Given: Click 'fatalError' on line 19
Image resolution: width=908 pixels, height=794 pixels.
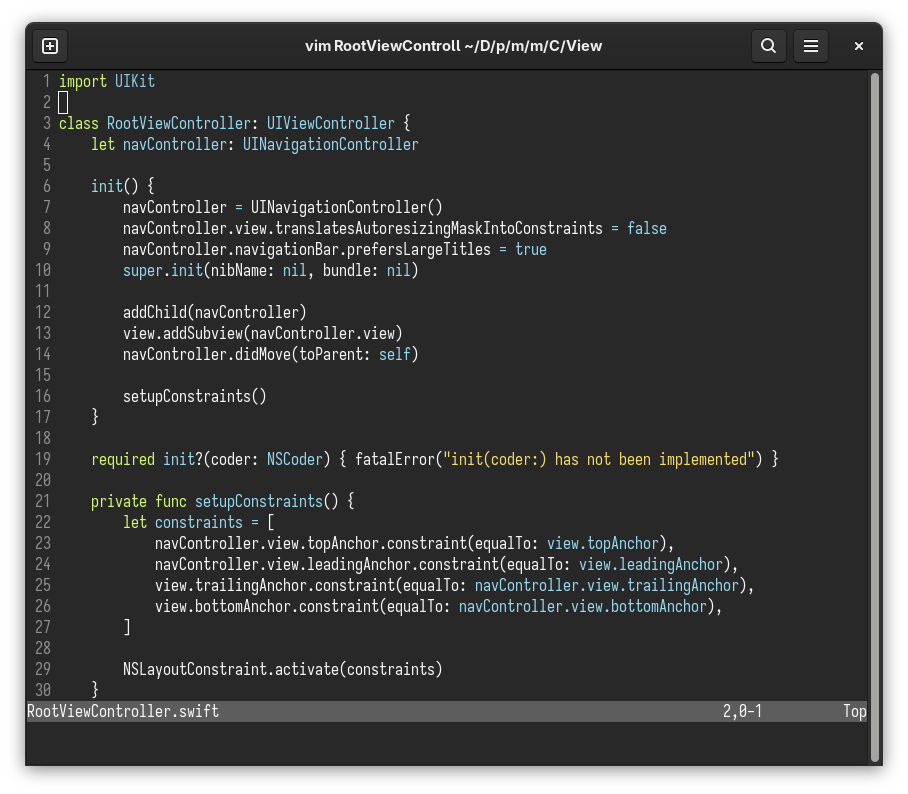Looking at the screenshot, I should [x=394, y=459].
